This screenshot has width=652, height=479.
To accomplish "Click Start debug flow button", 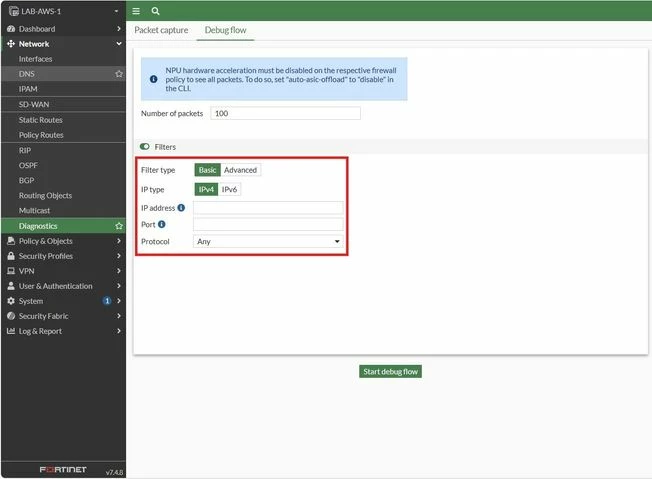I will click(x=390, y=371).
